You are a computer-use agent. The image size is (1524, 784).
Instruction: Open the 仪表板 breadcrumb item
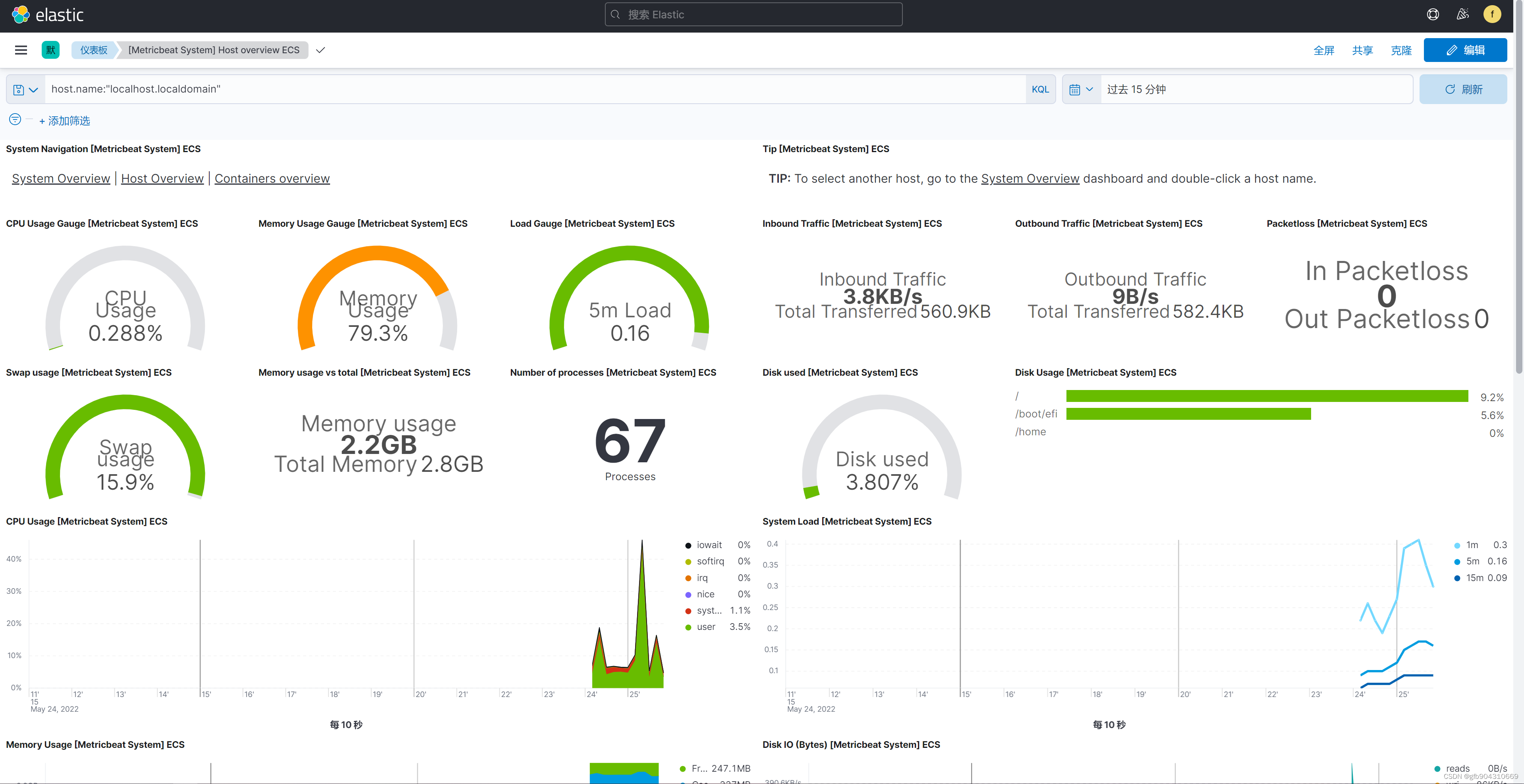[x=93, y=50]
